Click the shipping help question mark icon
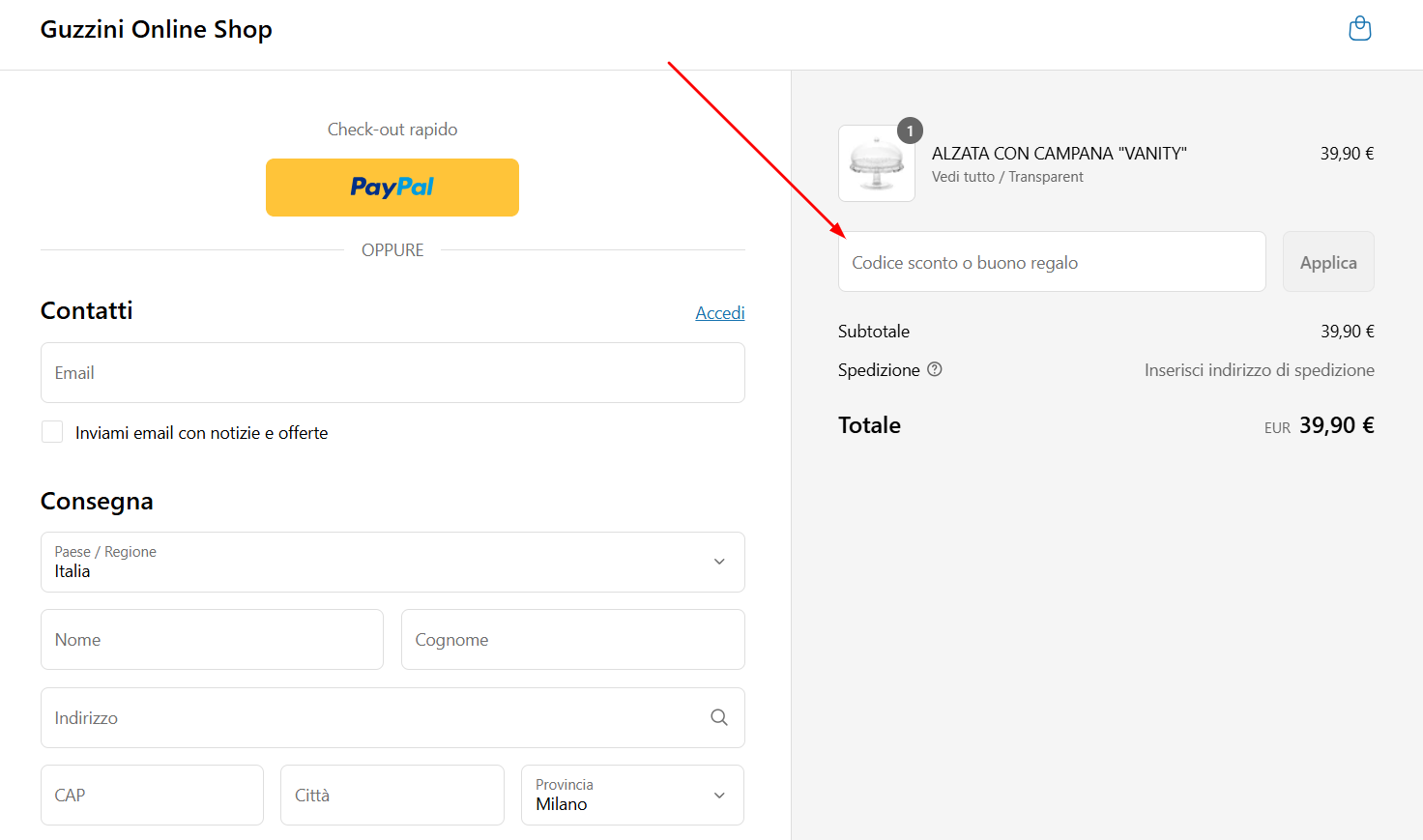This screenshot has width=1423, height=840. (934, 369)
